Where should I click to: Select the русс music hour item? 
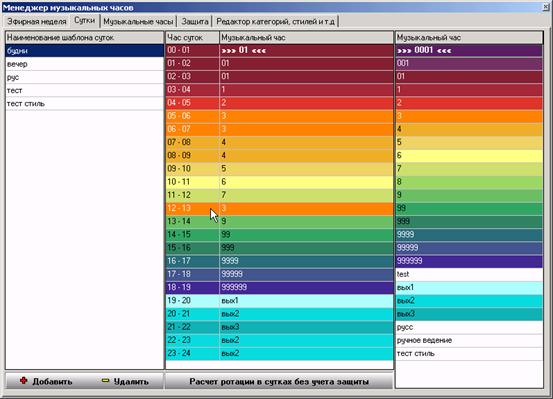coord(469,327)
